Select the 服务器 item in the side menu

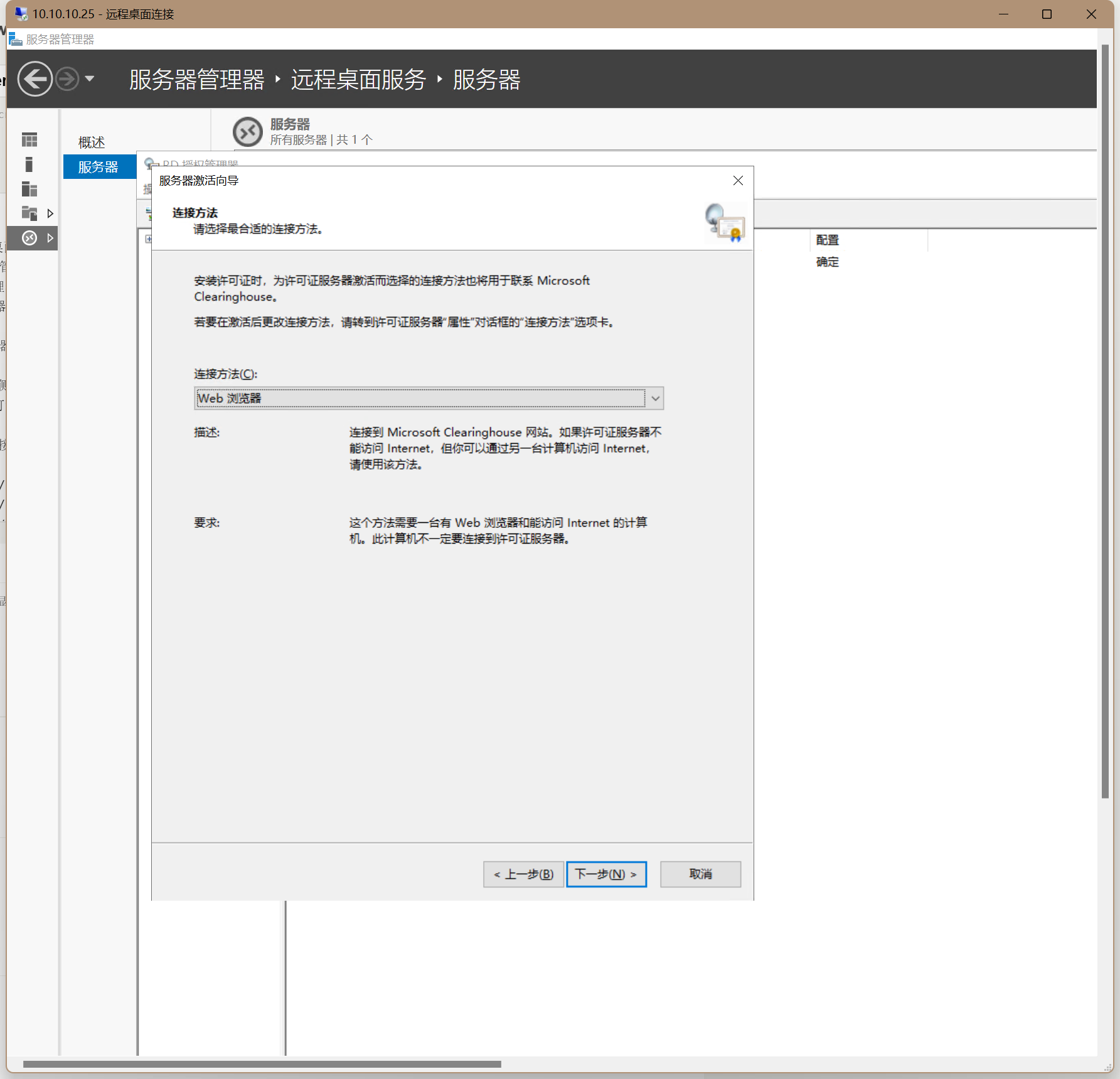pyautogui.click(x=100, y=167)
